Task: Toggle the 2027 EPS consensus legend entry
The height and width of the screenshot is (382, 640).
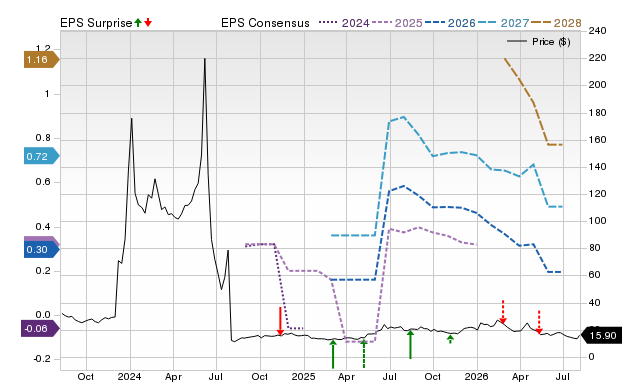Action: 503,23
